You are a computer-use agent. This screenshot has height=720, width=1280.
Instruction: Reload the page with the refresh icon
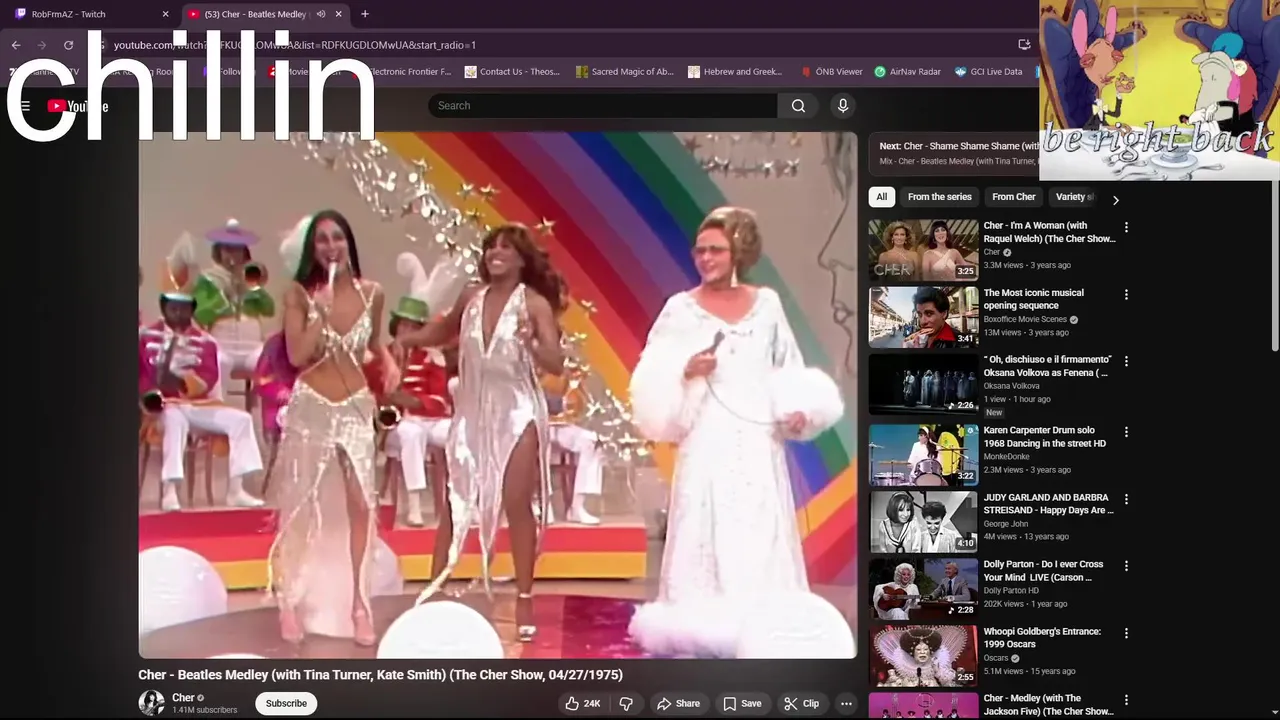pyautogui.click(x=68, y=45)
